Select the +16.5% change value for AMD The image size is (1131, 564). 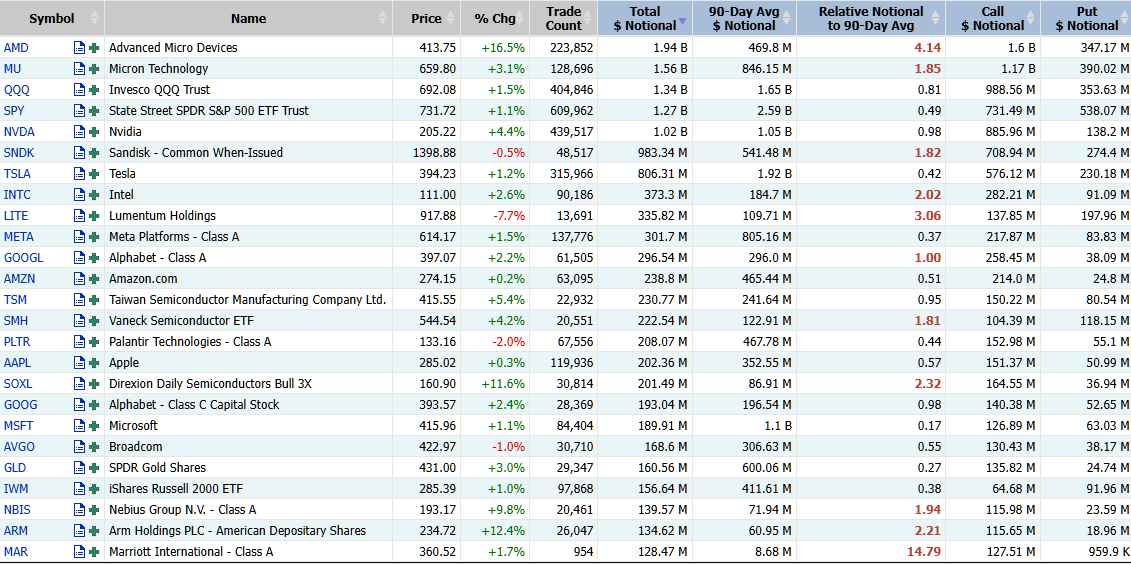[x=503, y=48]
